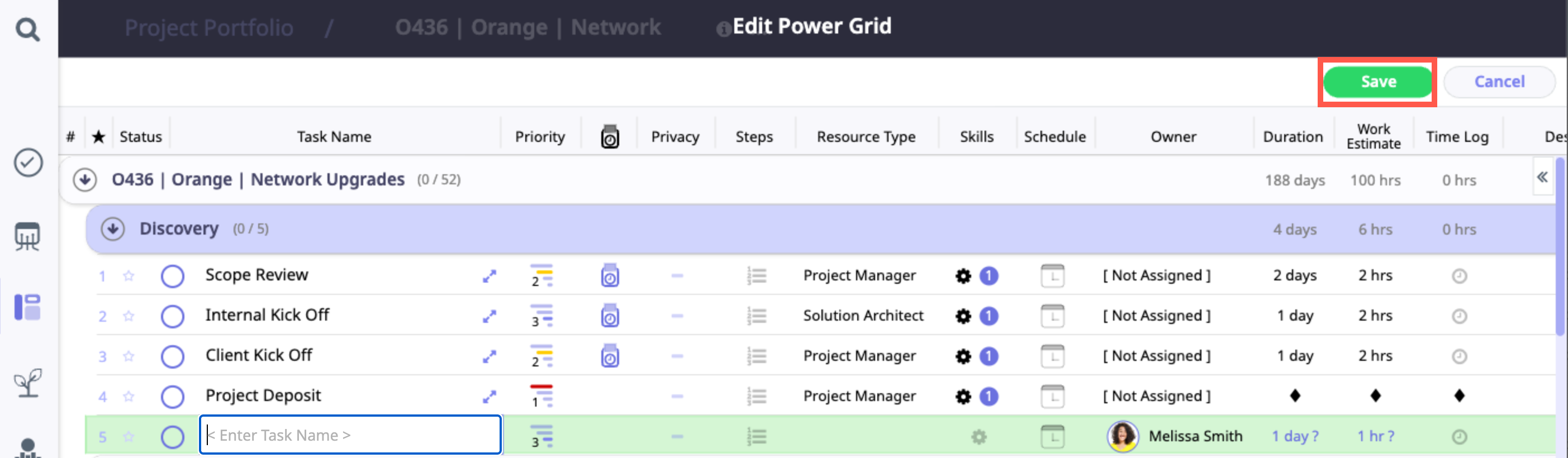Click the timer icon on Internal Kick Off
Viewport: 1568px width, 458px height.
point(609,316)
